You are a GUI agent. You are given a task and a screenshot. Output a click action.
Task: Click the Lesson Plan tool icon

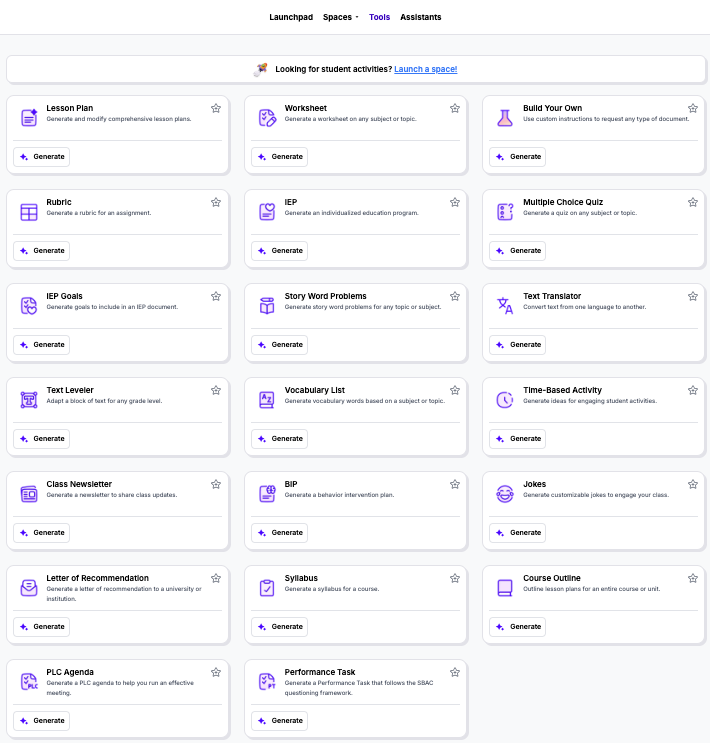(x=29, y=117)
